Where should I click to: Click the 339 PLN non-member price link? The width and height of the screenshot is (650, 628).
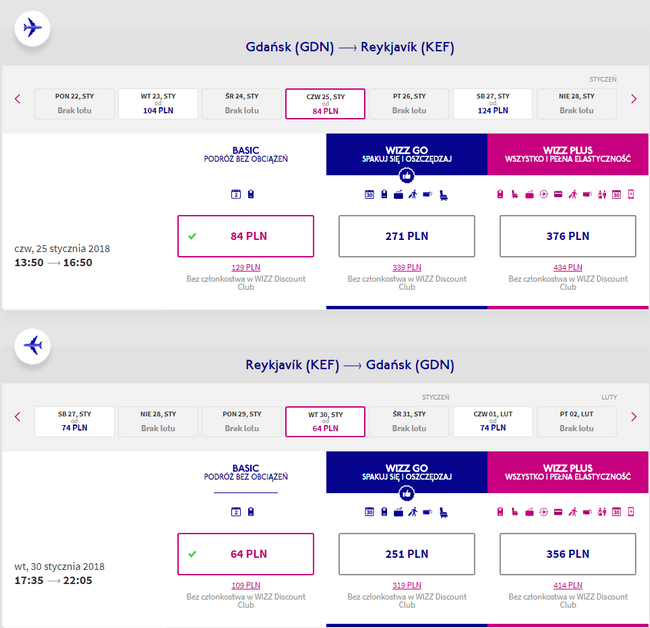tap(407, 267)
